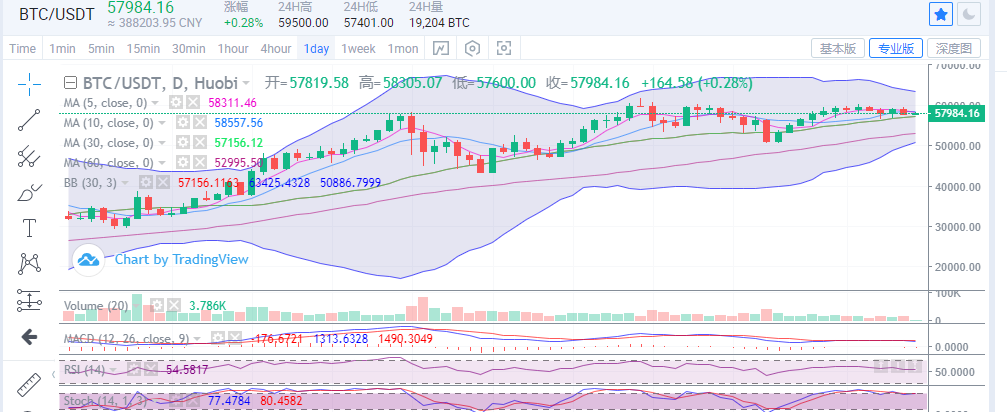Image resolution: width=1007 pixels, height=412 pixels.
Task: Switch to 1min interval
Action: point(62,49)
